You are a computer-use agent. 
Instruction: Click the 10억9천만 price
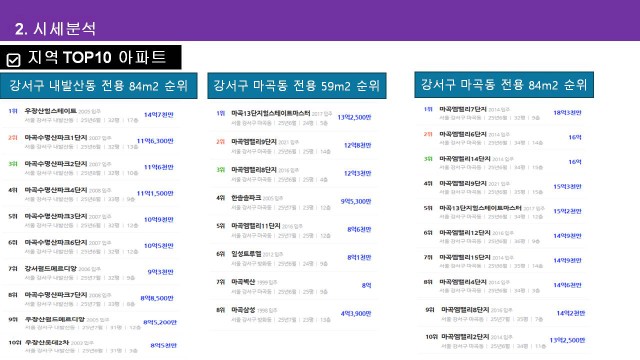pos(159,219)
